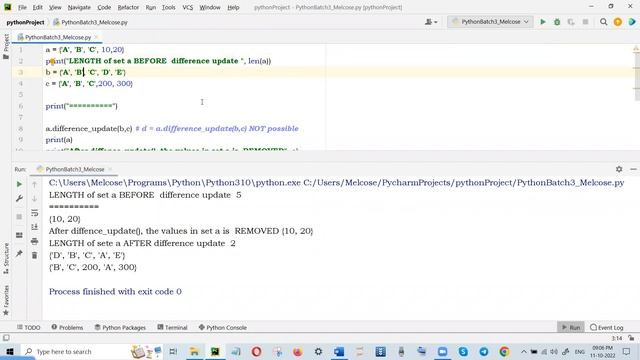
Task: Stop button in the top toolbar
Action: [585, 22]
